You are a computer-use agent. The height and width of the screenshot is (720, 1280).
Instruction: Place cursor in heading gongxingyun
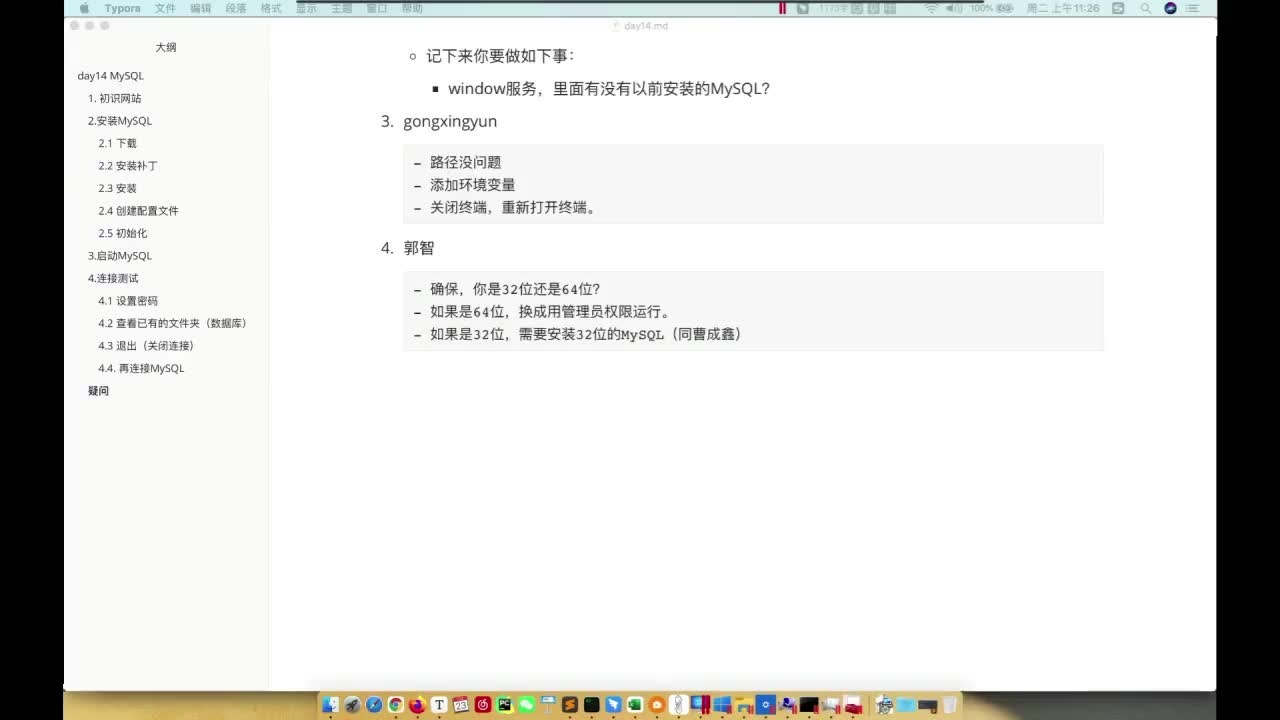pyautogui.click(x=450, y=121)
